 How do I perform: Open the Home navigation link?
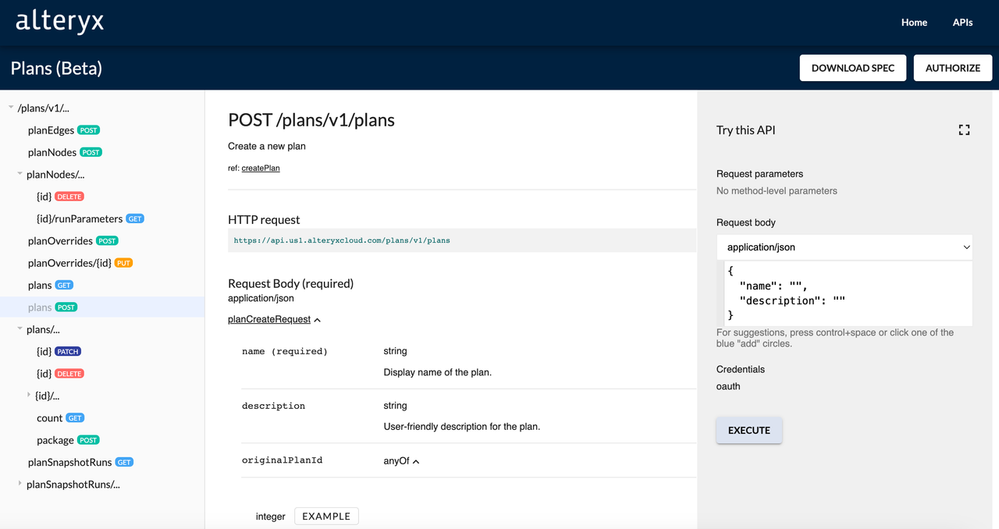[914, 22]
